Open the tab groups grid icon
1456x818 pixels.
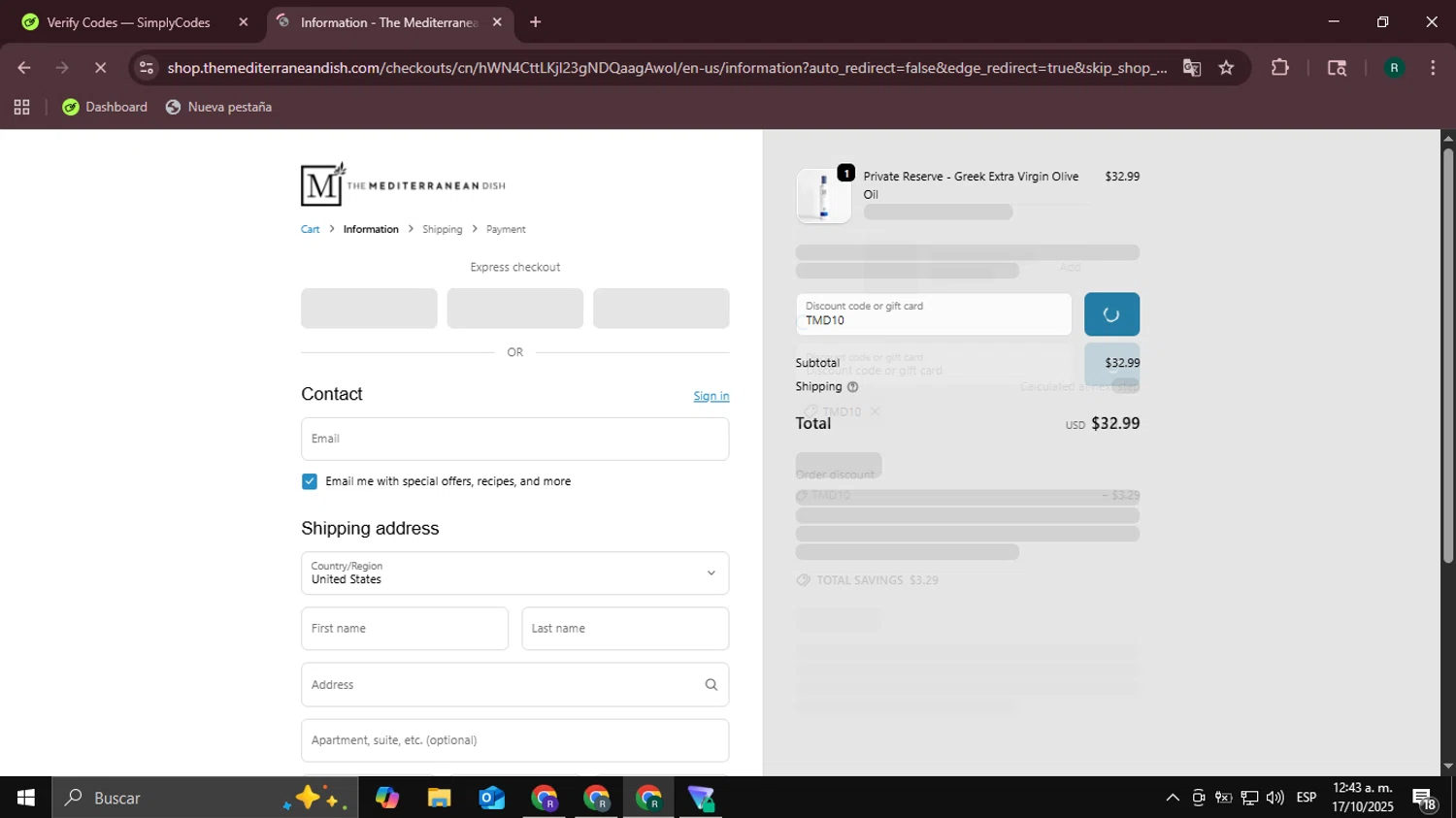point(21,107)
